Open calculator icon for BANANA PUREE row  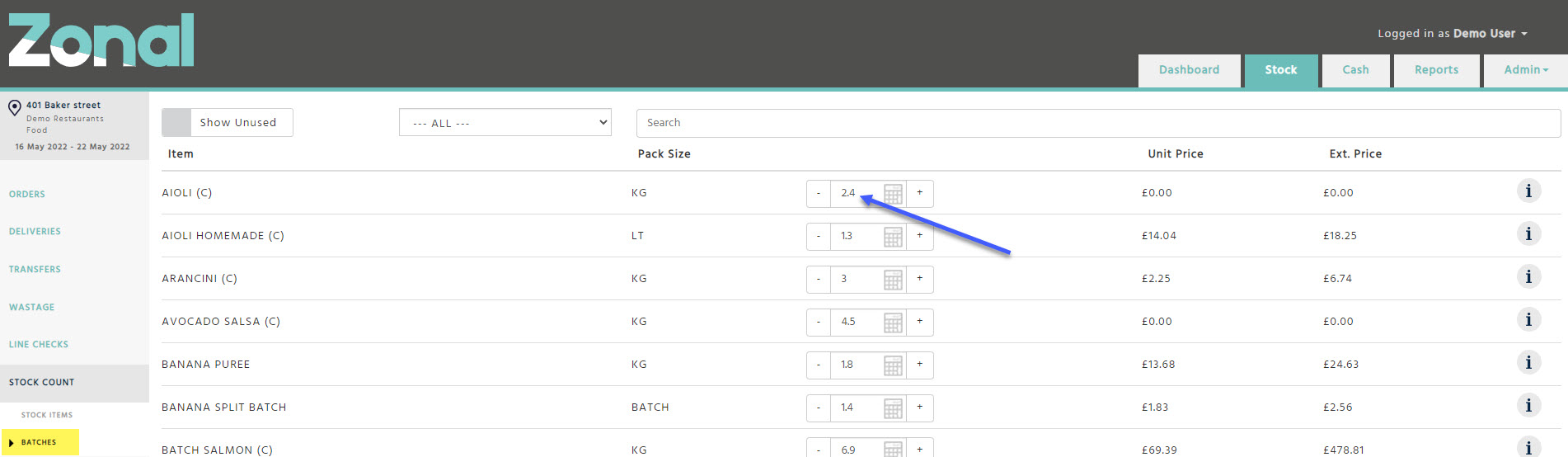click(893, 365)
